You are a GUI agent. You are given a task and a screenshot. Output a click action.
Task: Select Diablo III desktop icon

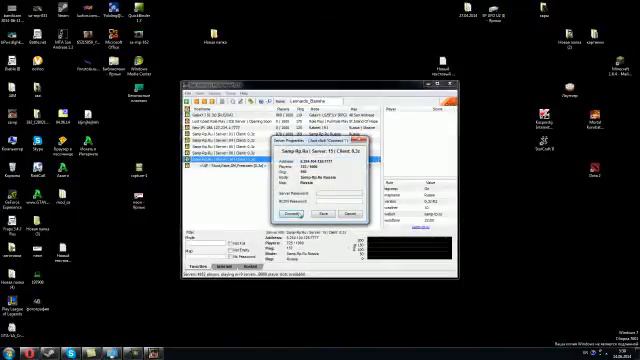12,64
